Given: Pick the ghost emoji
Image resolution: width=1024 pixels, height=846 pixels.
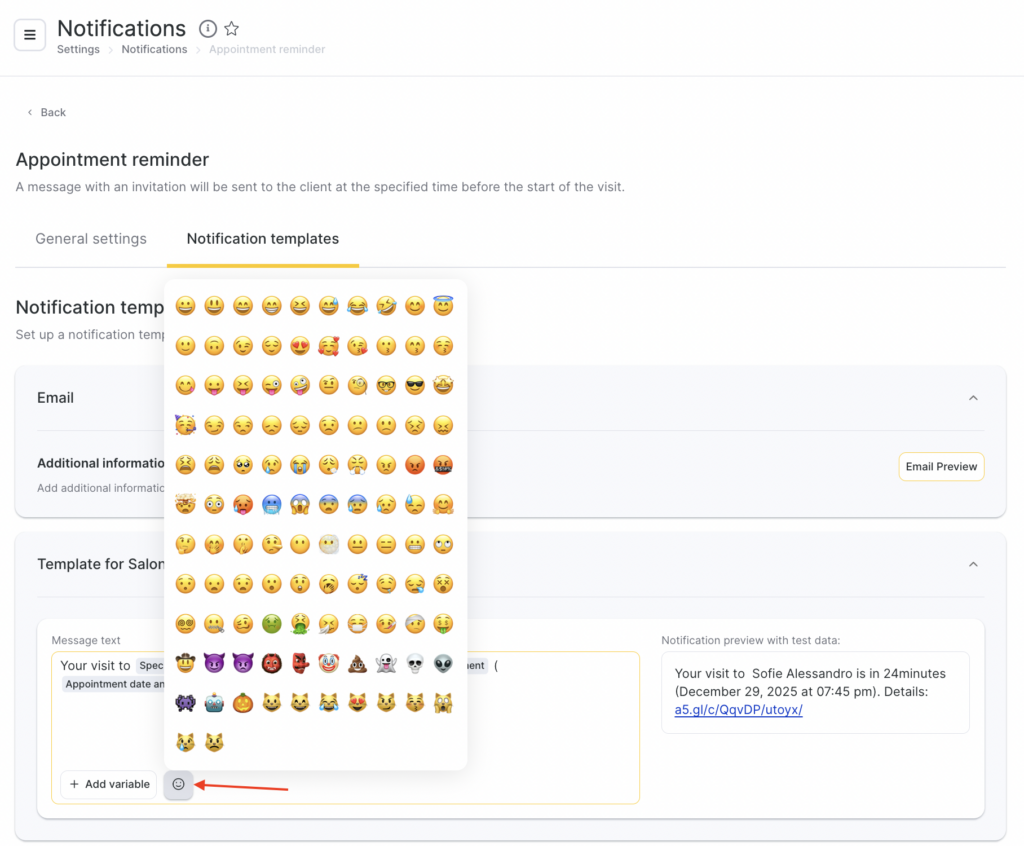Looking at the screenshot, I should coord(386,663).
